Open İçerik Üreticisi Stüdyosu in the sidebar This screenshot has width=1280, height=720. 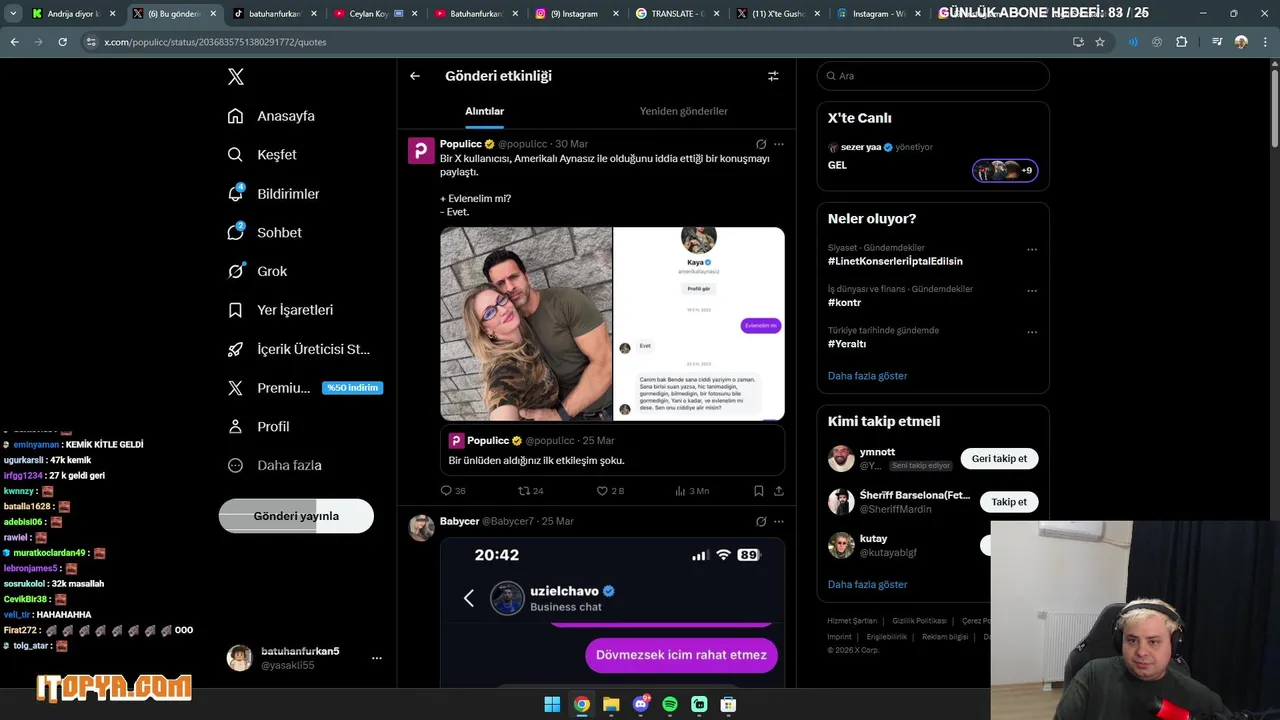[x=299, y=349]
